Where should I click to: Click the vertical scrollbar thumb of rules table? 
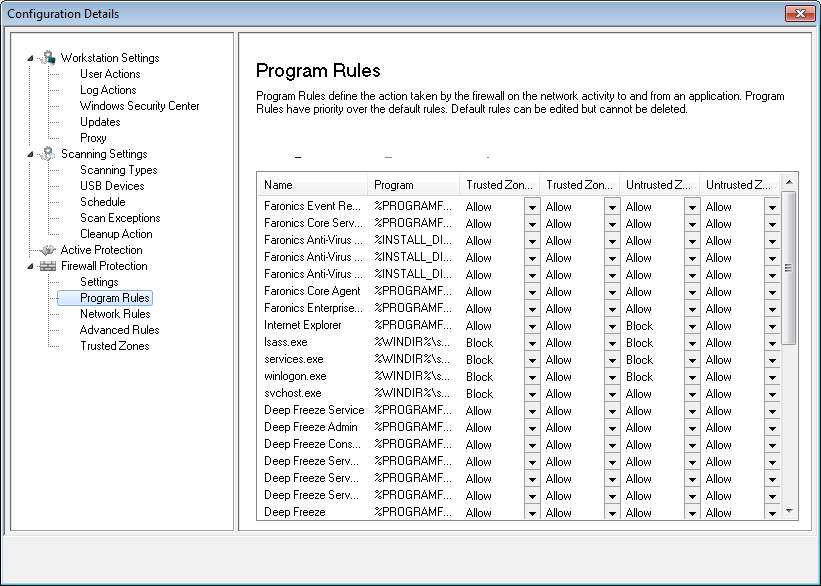tap(789, 268)
